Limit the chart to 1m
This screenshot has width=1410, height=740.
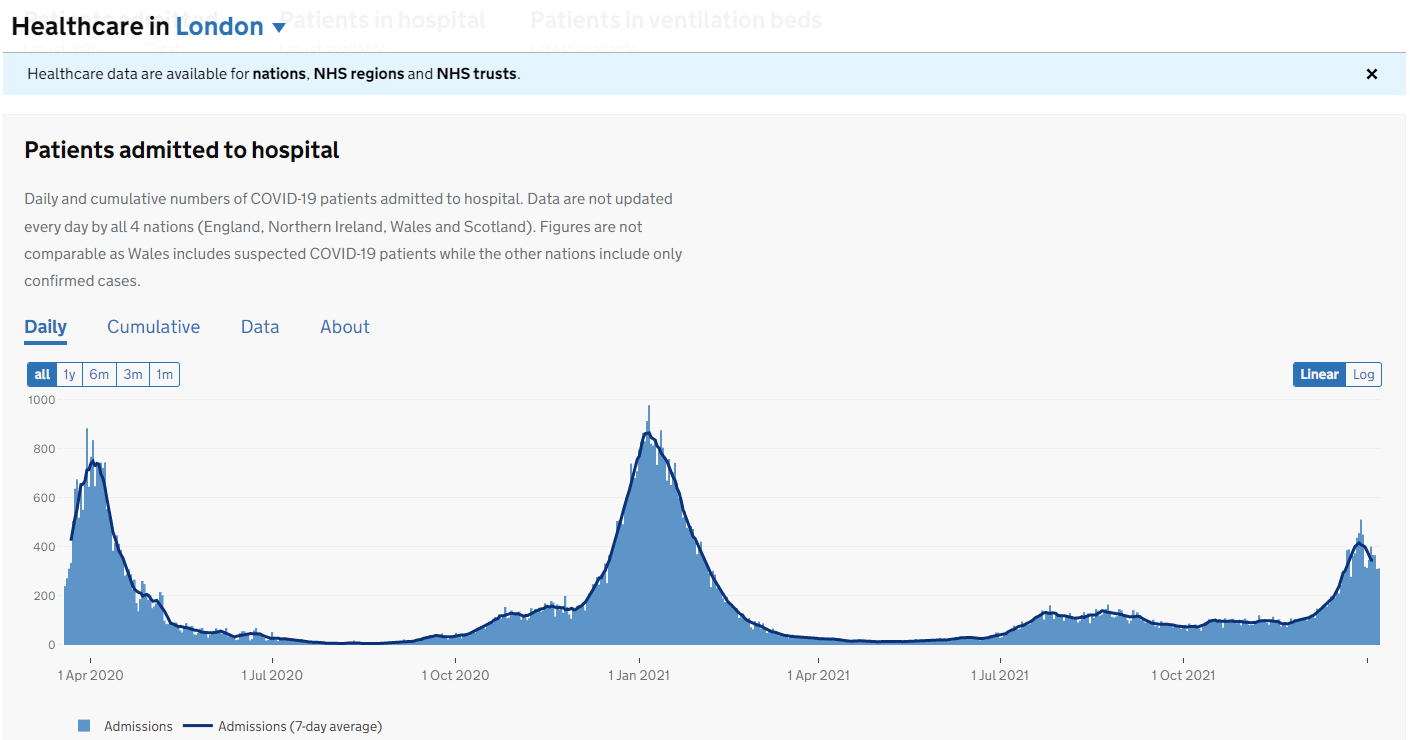(164, 375)
